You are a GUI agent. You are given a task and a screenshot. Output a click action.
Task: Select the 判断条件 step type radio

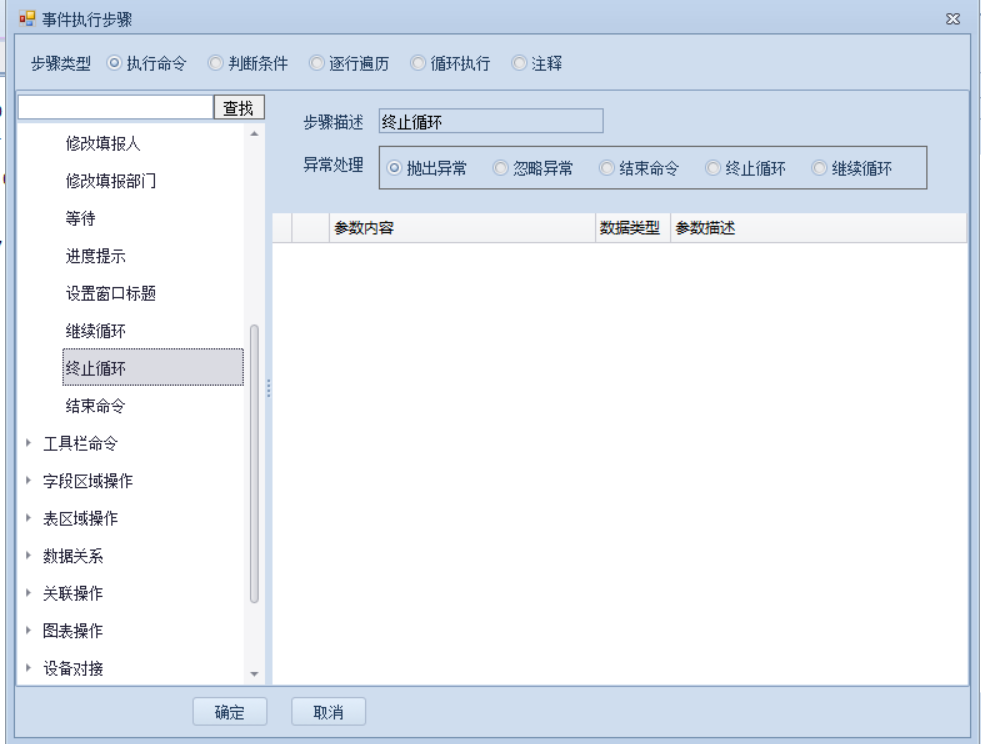pos(215,64)
